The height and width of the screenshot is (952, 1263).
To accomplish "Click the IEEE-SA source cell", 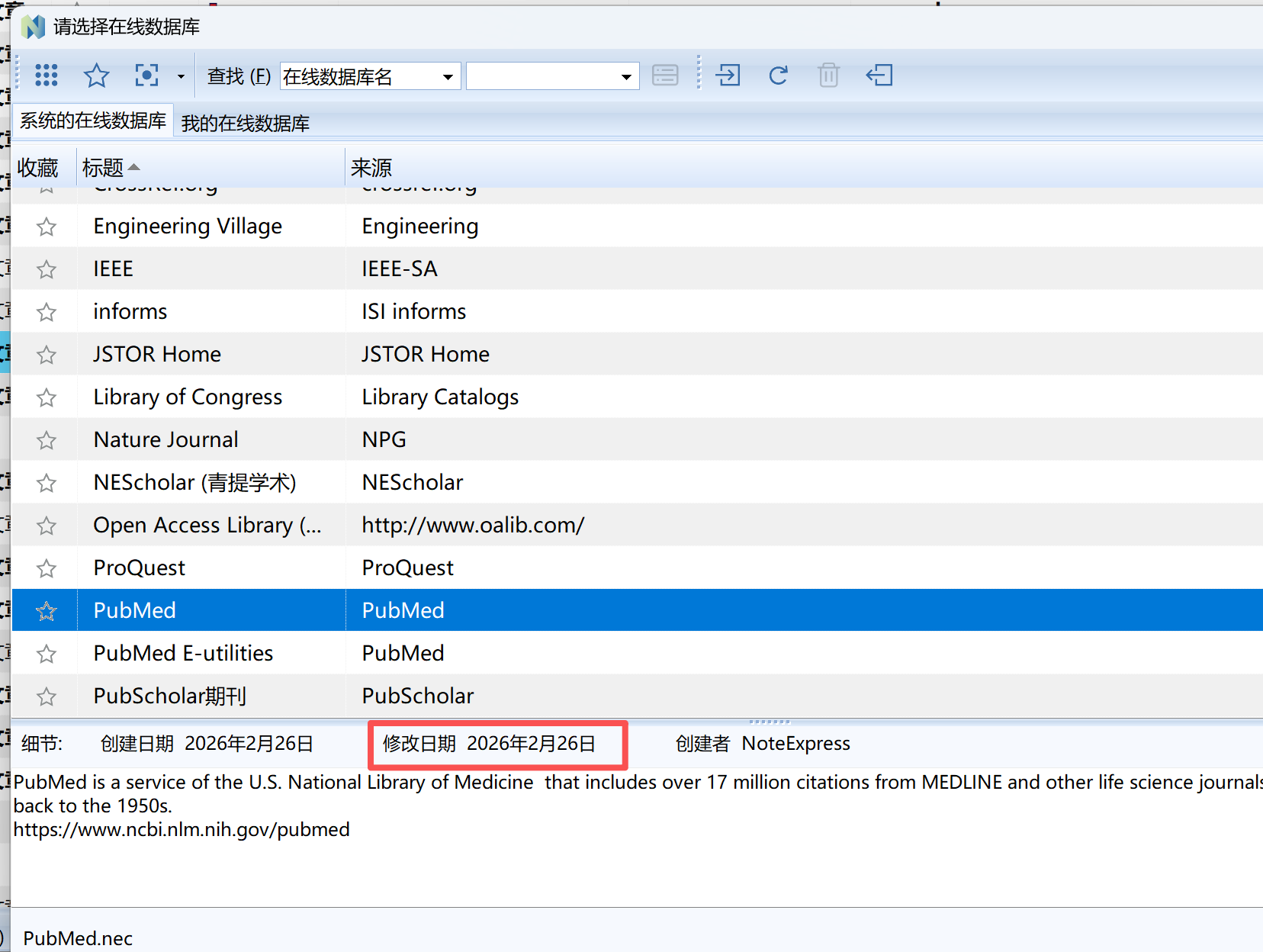I will pyautogui.click(x=400, y=269).
